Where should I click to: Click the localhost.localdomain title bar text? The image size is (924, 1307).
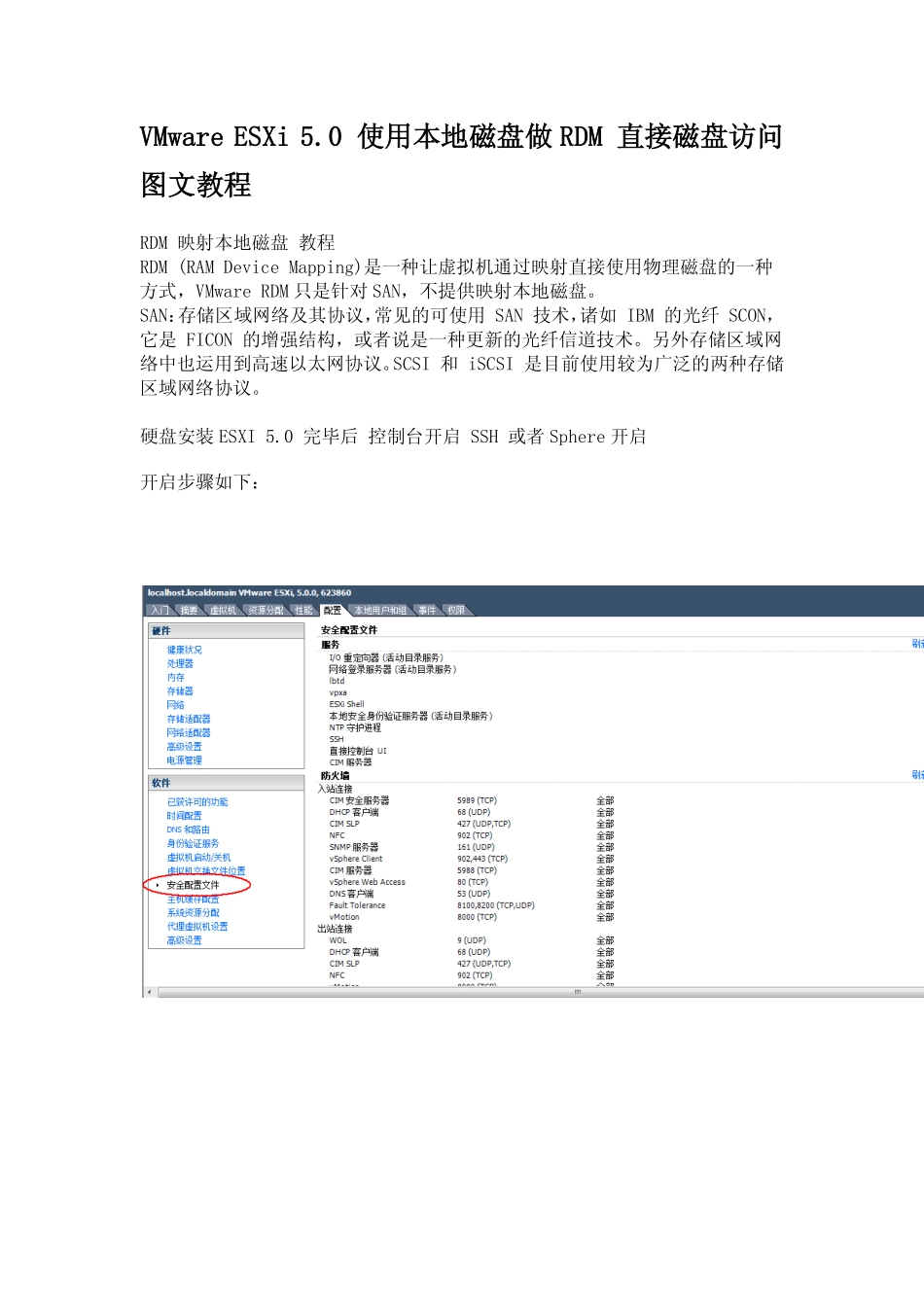pos(249,592)
